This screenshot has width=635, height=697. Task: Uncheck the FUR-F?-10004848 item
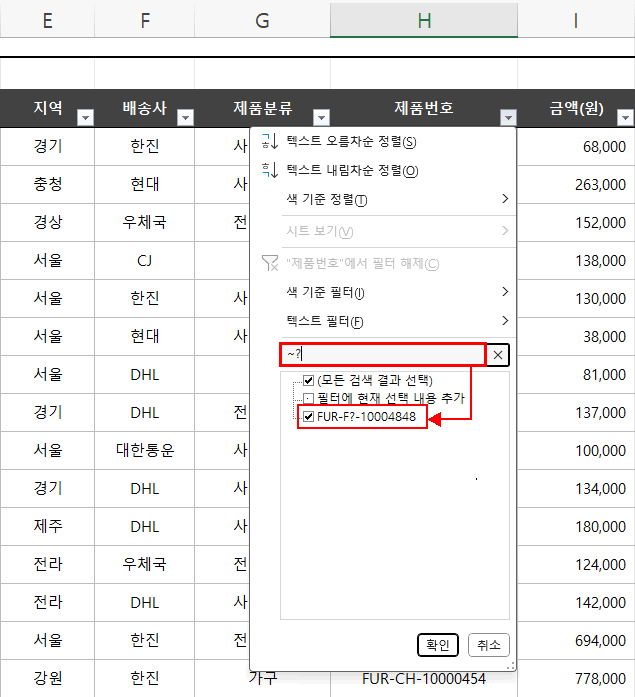pos(308,417)
